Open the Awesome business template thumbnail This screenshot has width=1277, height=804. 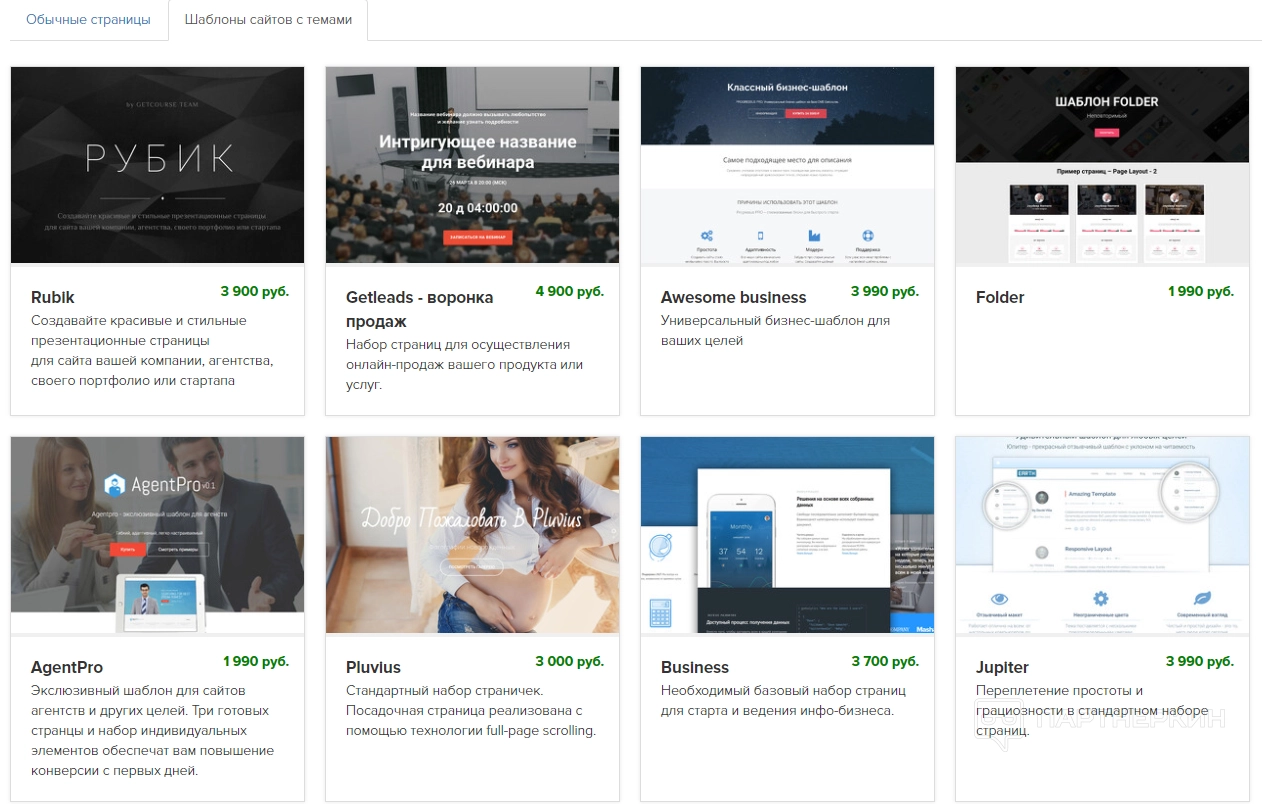[x=787, y=165]
